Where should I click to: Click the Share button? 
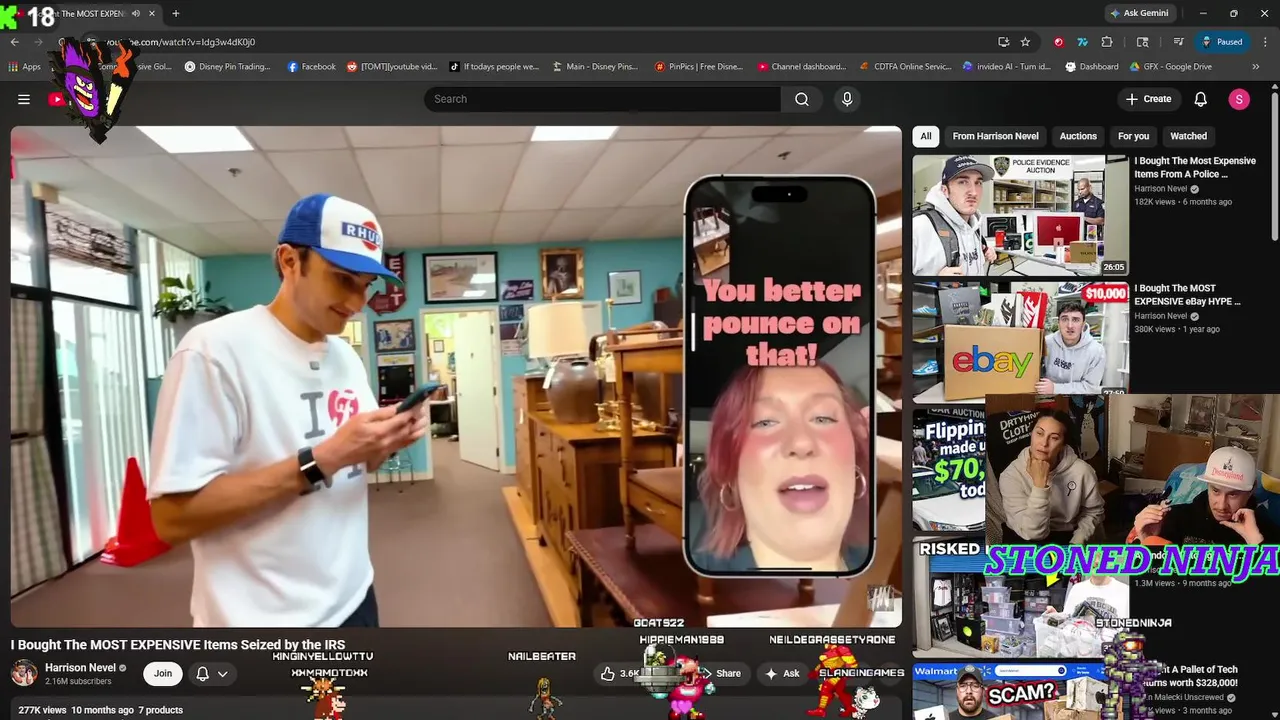(720, 673)
